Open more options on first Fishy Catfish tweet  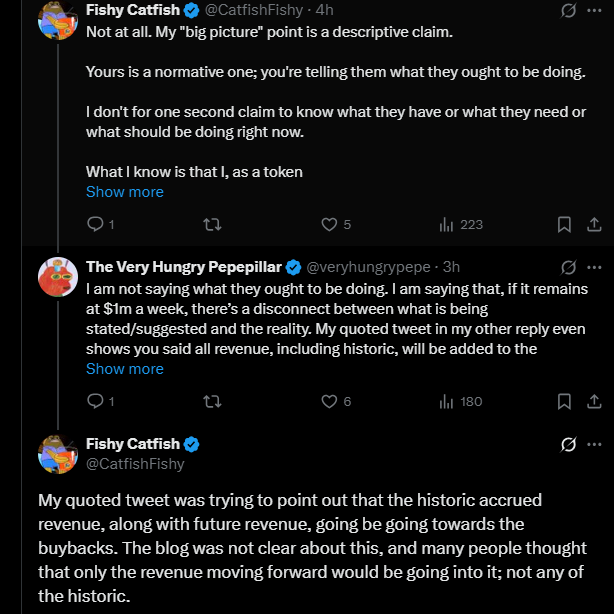click(x=595, y=10)
